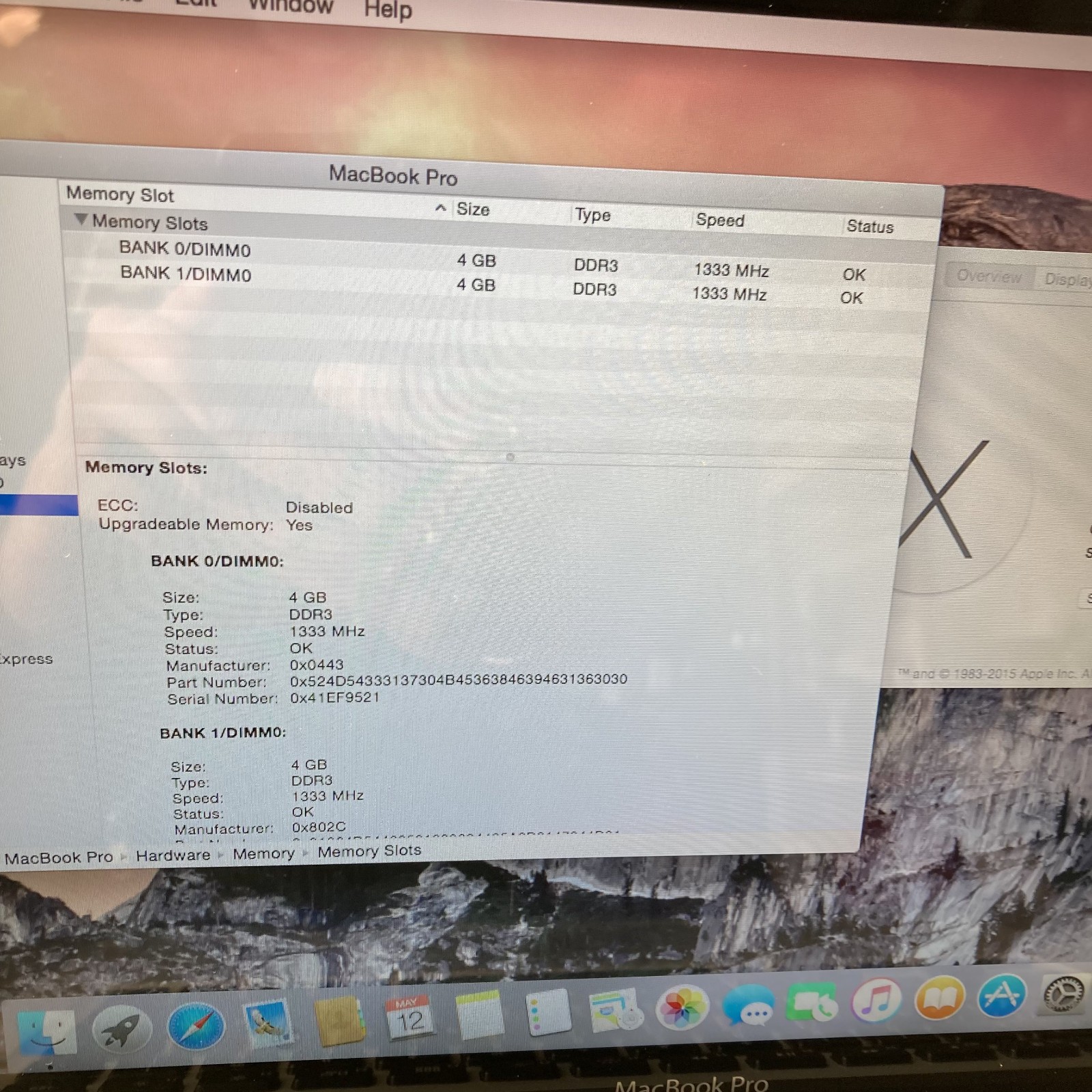Sort by the Status column header
The width and height of the screenshot is (1092, 1092).
[x=870, y=227]
